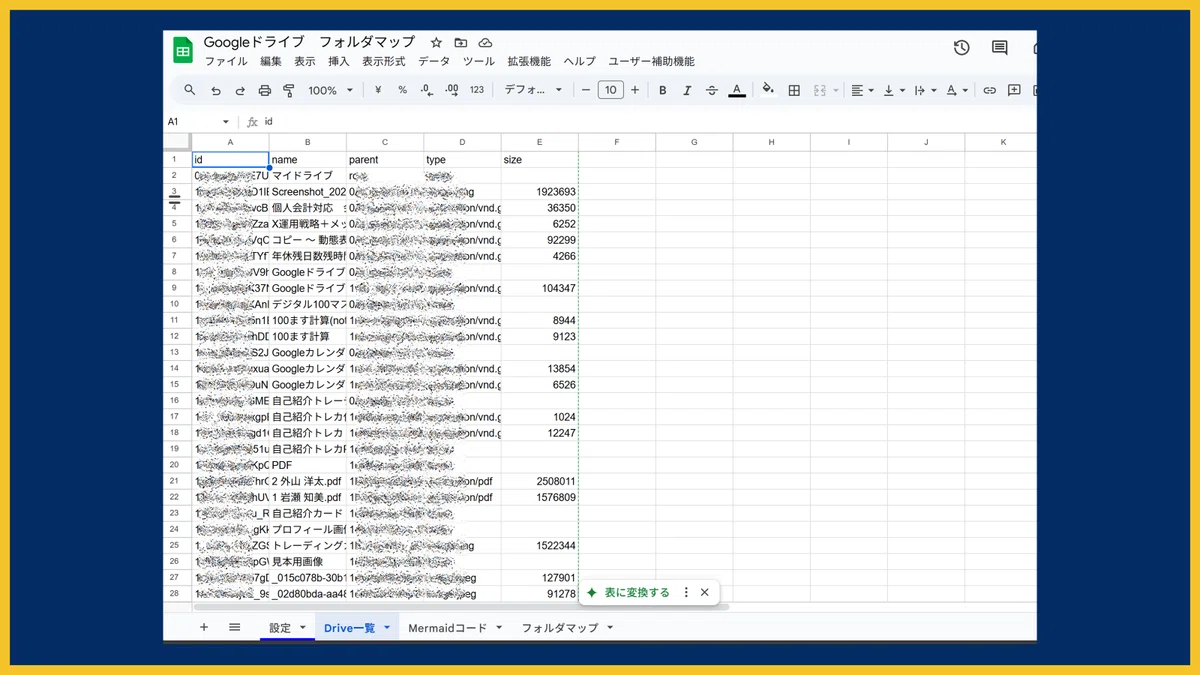Dismiss the 表に変換する suggestion
1200x675 pixels.
705,593
